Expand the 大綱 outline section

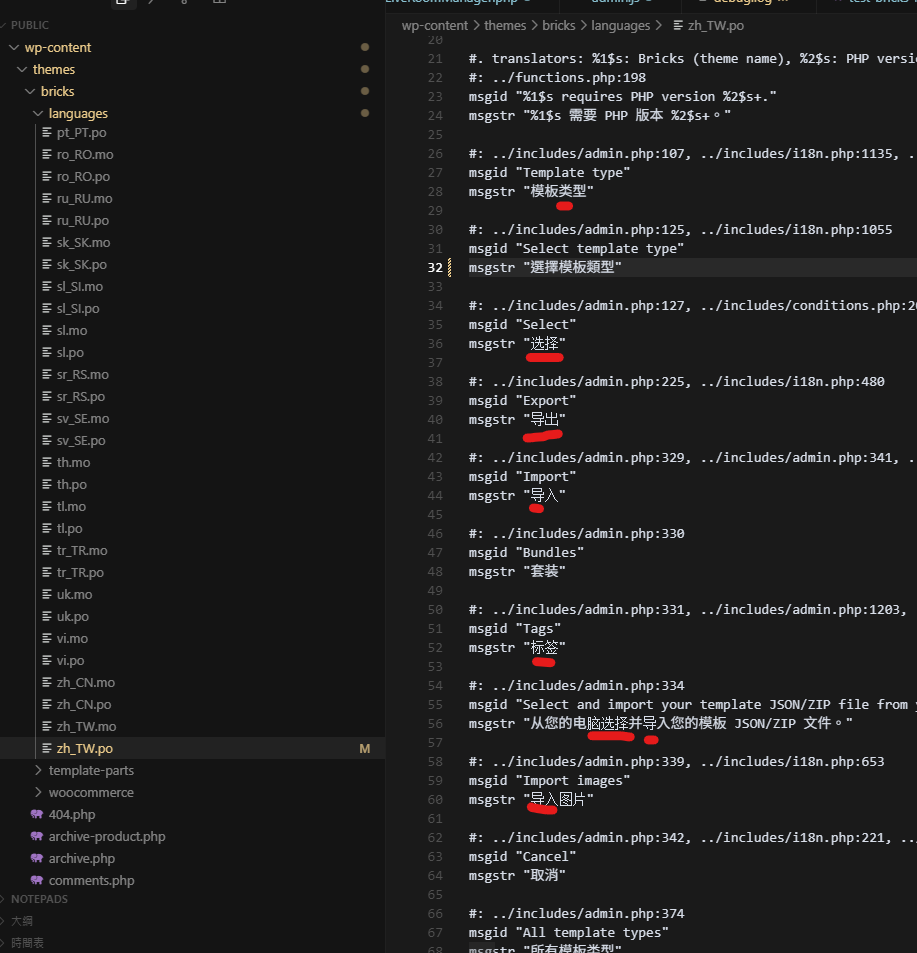tap(21, 921)
